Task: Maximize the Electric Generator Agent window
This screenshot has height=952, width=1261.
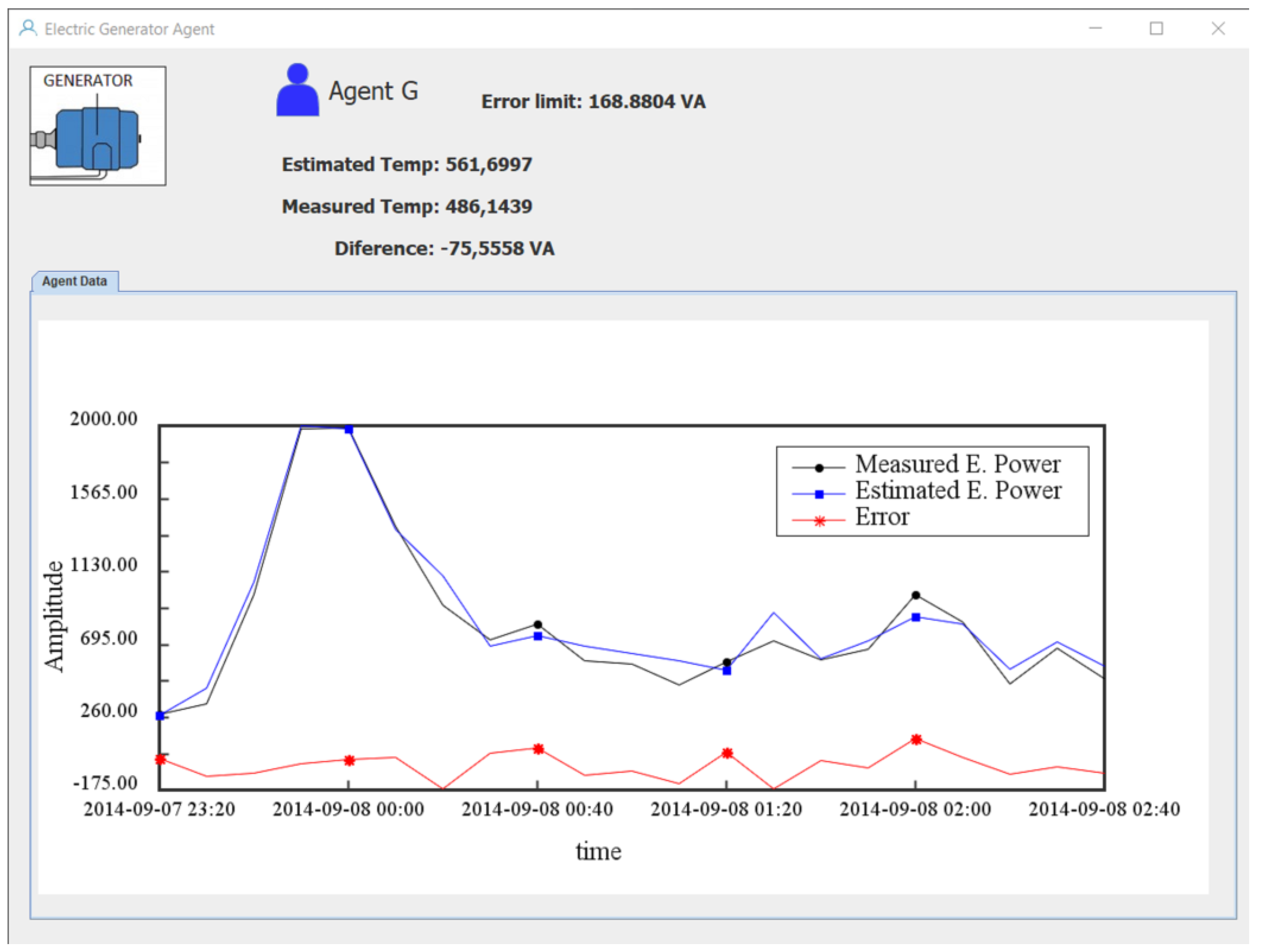Action: (x=1156, y=28)
